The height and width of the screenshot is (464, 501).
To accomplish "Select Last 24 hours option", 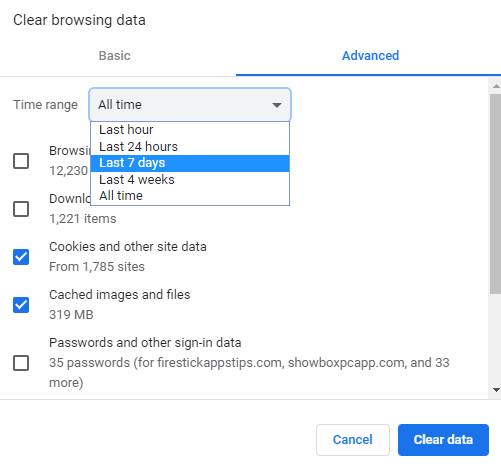I will (190, 147).
